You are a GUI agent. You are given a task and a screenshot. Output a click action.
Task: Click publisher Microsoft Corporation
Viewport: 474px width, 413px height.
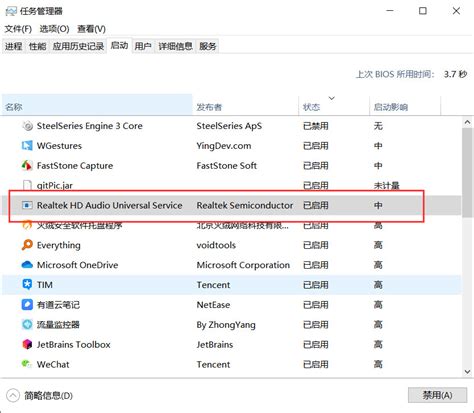coord(243,265)
